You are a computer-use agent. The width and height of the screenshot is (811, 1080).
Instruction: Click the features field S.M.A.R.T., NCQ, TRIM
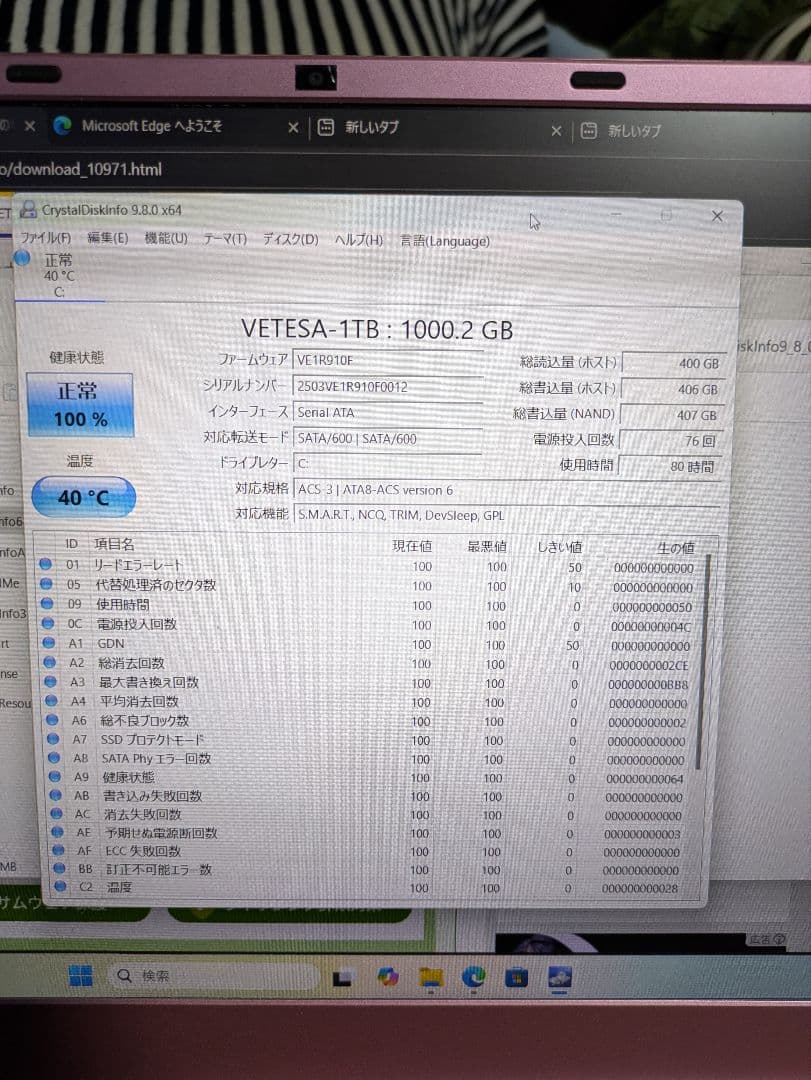[507, 515]
